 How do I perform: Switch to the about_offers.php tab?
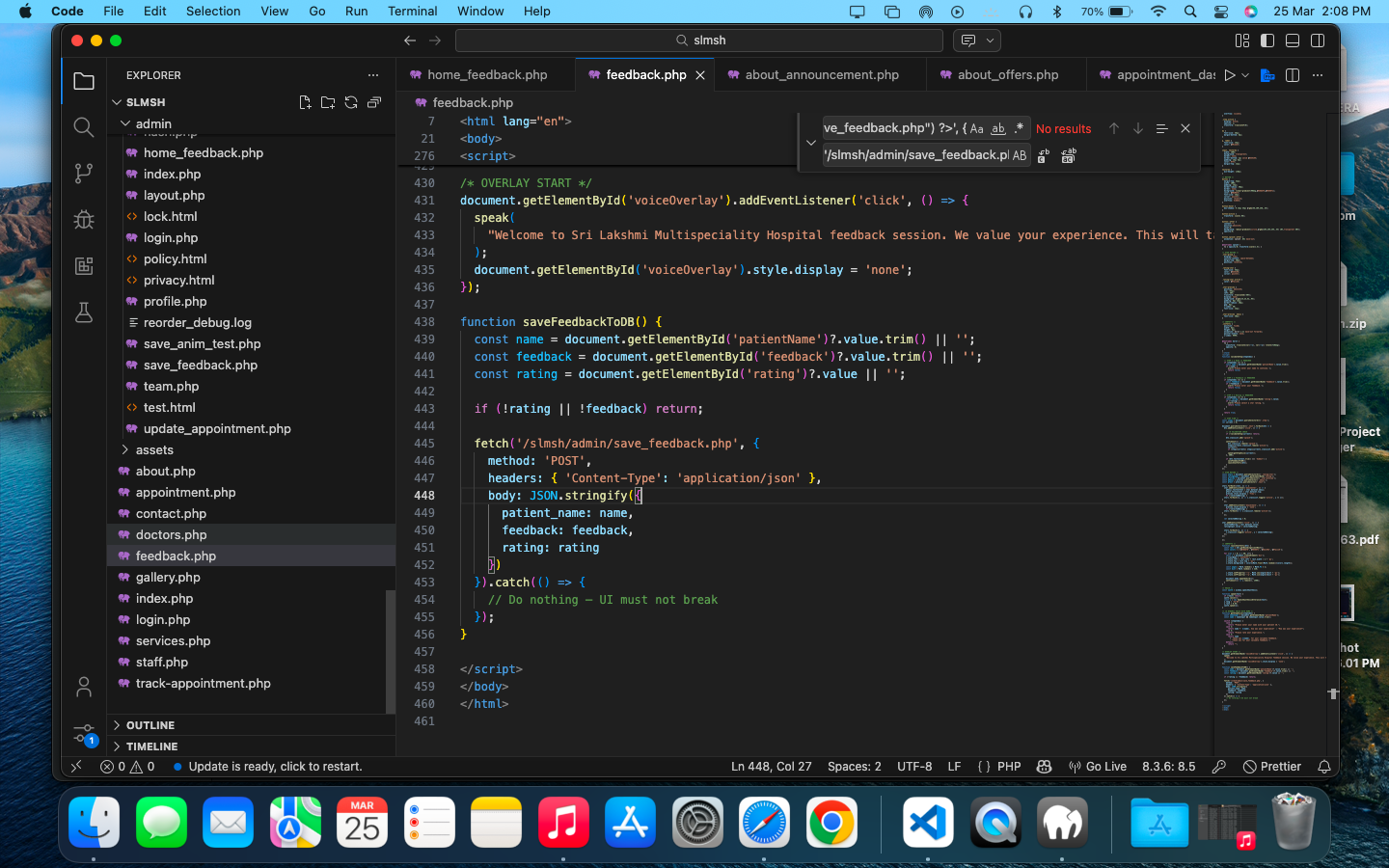1007,75
